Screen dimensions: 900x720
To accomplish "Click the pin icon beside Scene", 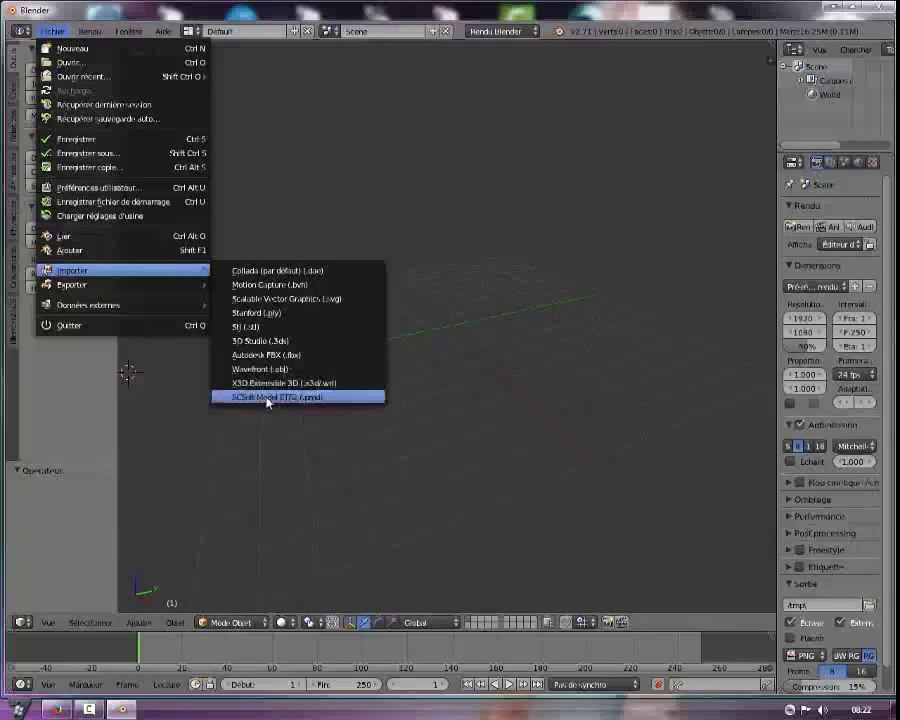I will coord(789,184).
